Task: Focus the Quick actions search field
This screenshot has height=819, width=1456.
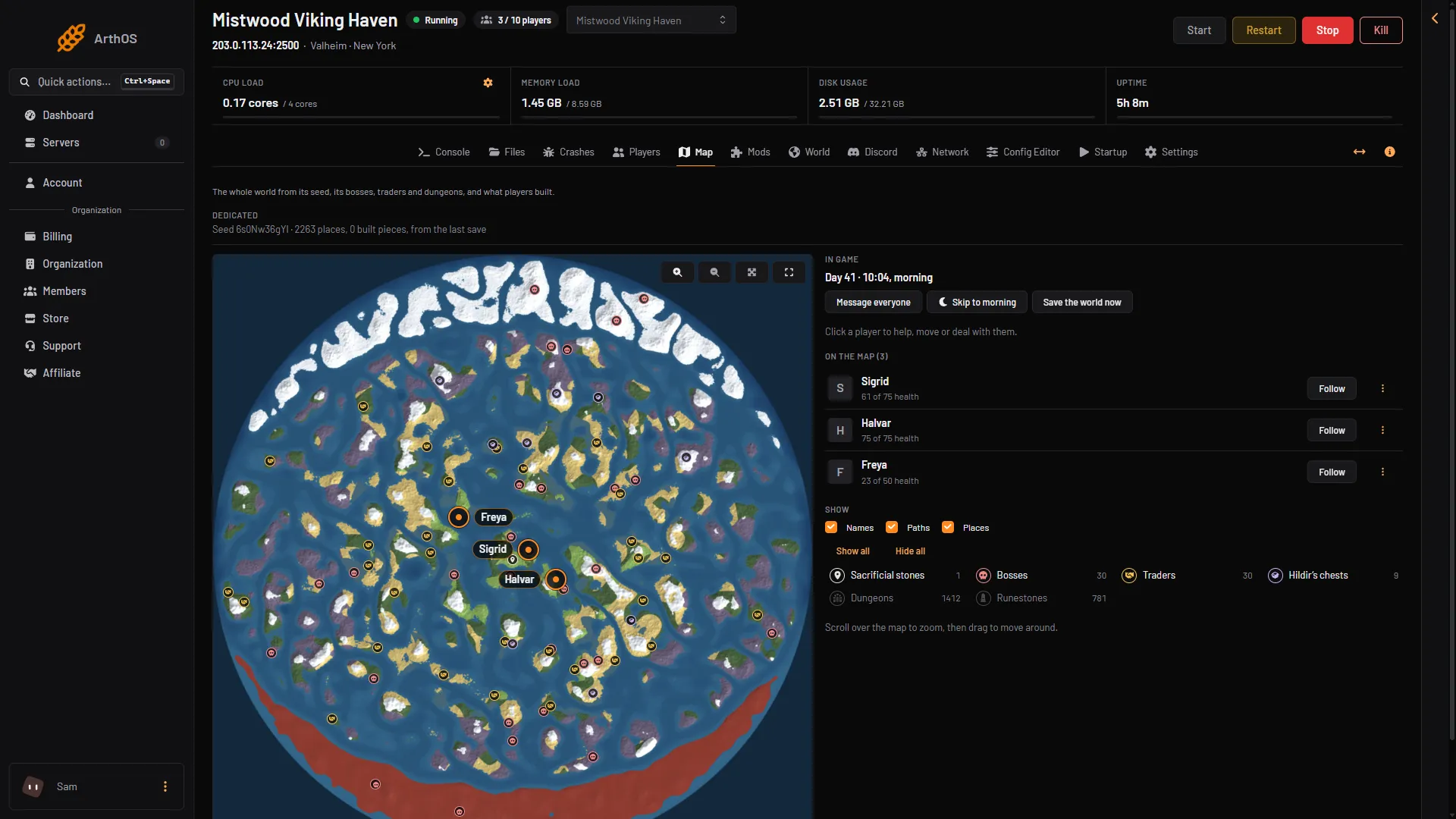Action: tap(96, 82)
